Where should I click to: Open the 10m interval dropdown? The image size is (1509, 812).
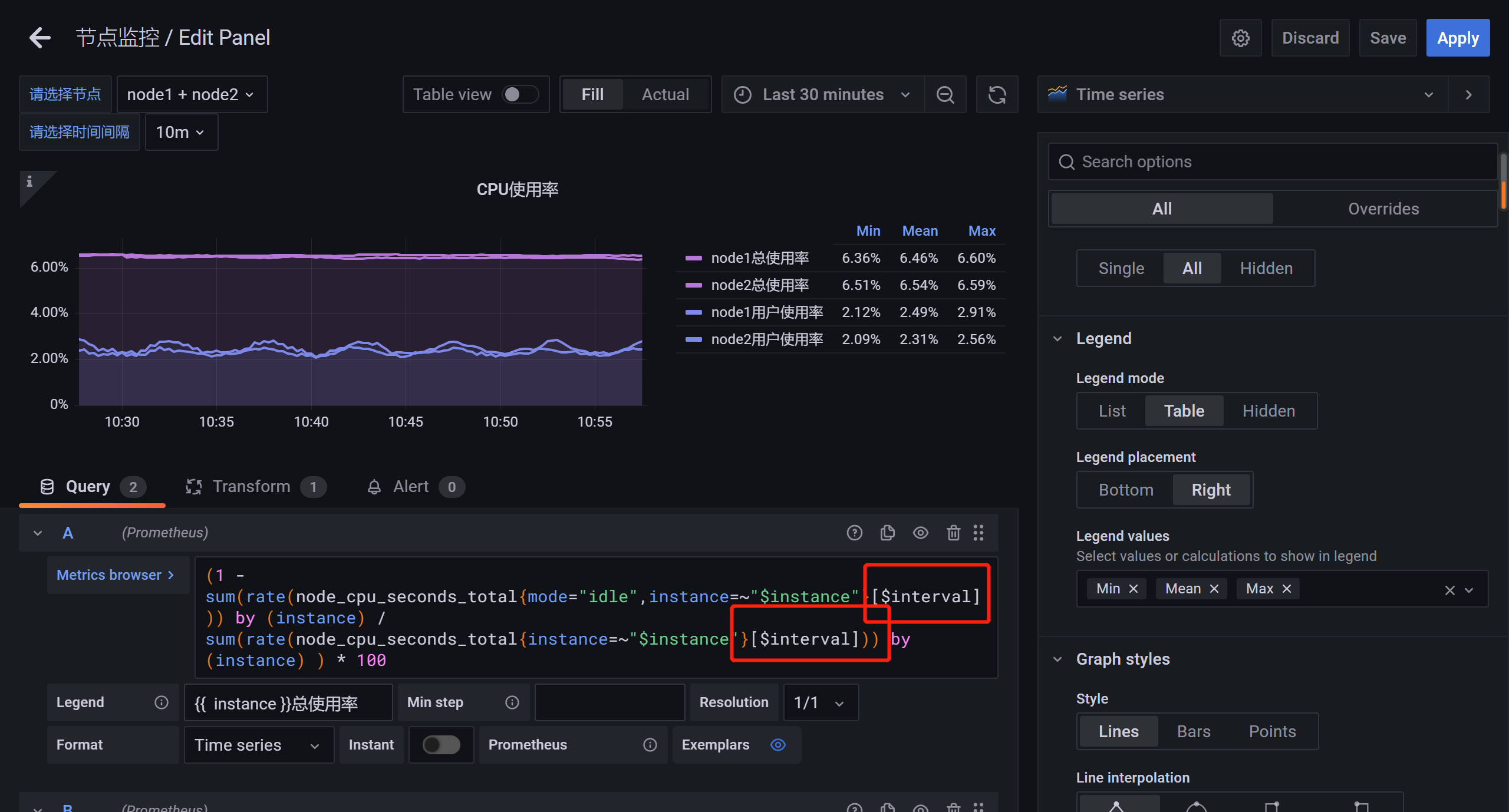pos(180,131)
